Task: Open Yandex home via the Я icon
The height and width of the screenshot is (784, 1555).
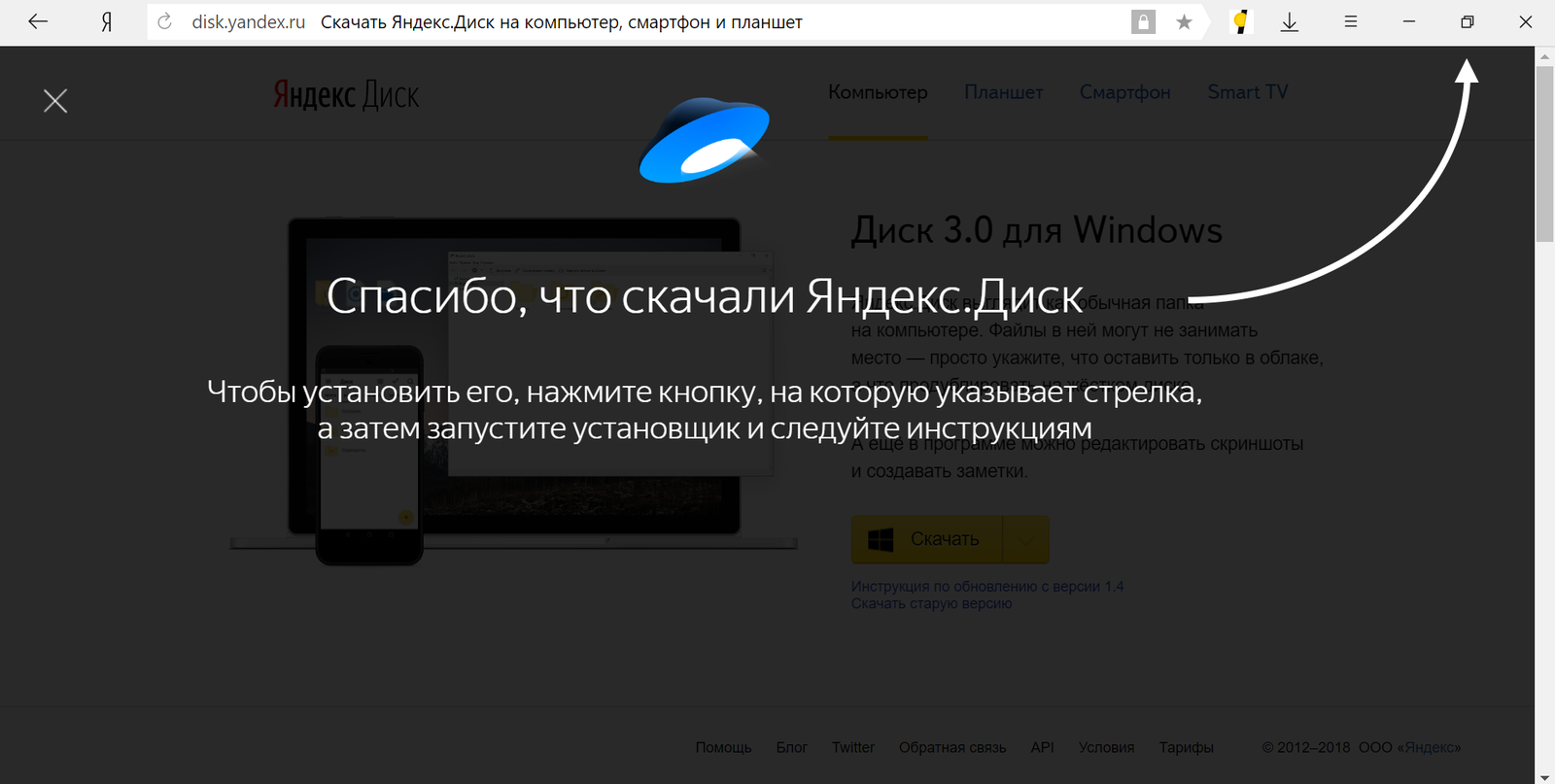Action: click(107, 21)
